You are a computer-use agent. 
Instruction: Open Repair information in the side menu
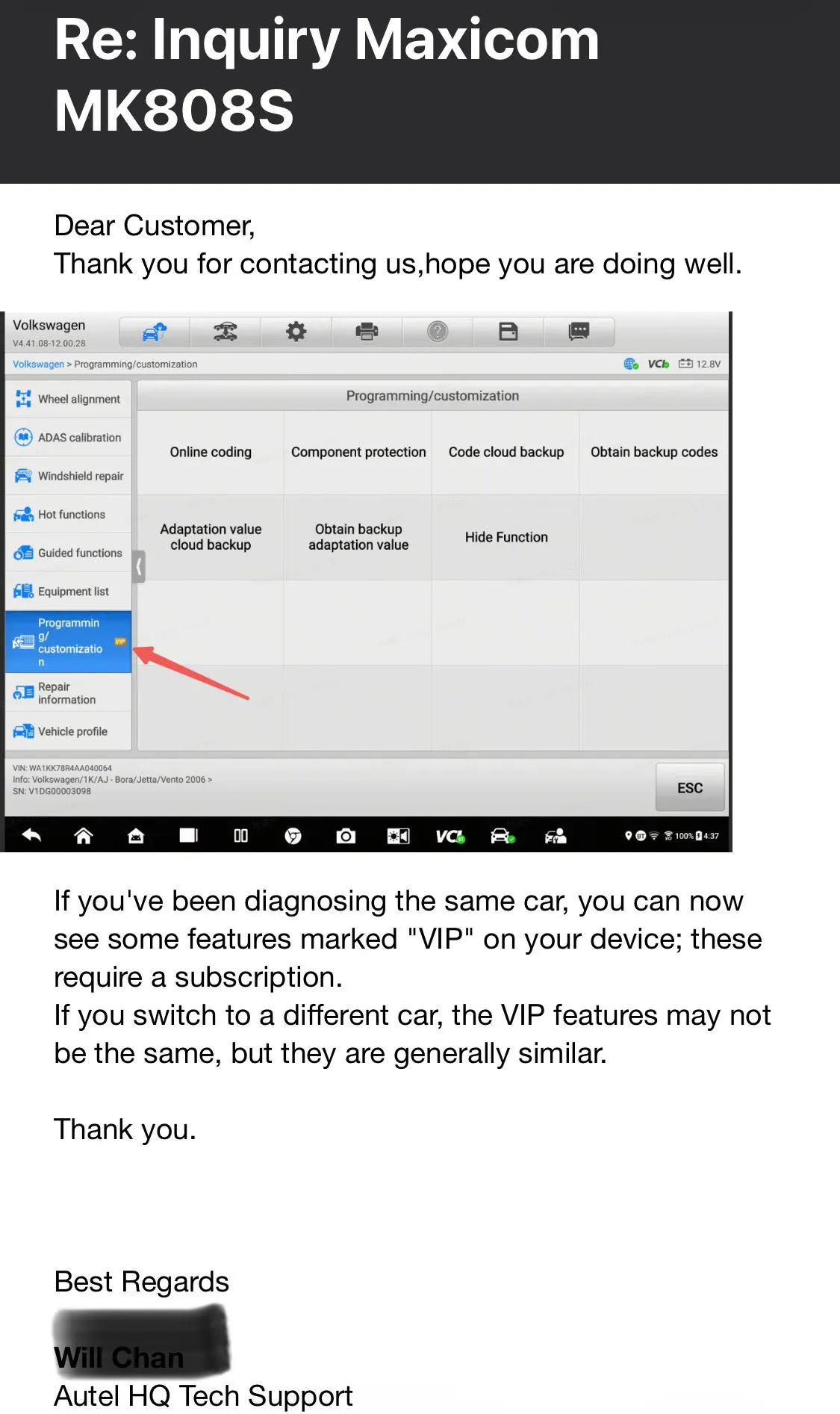(x=69, y=693)
